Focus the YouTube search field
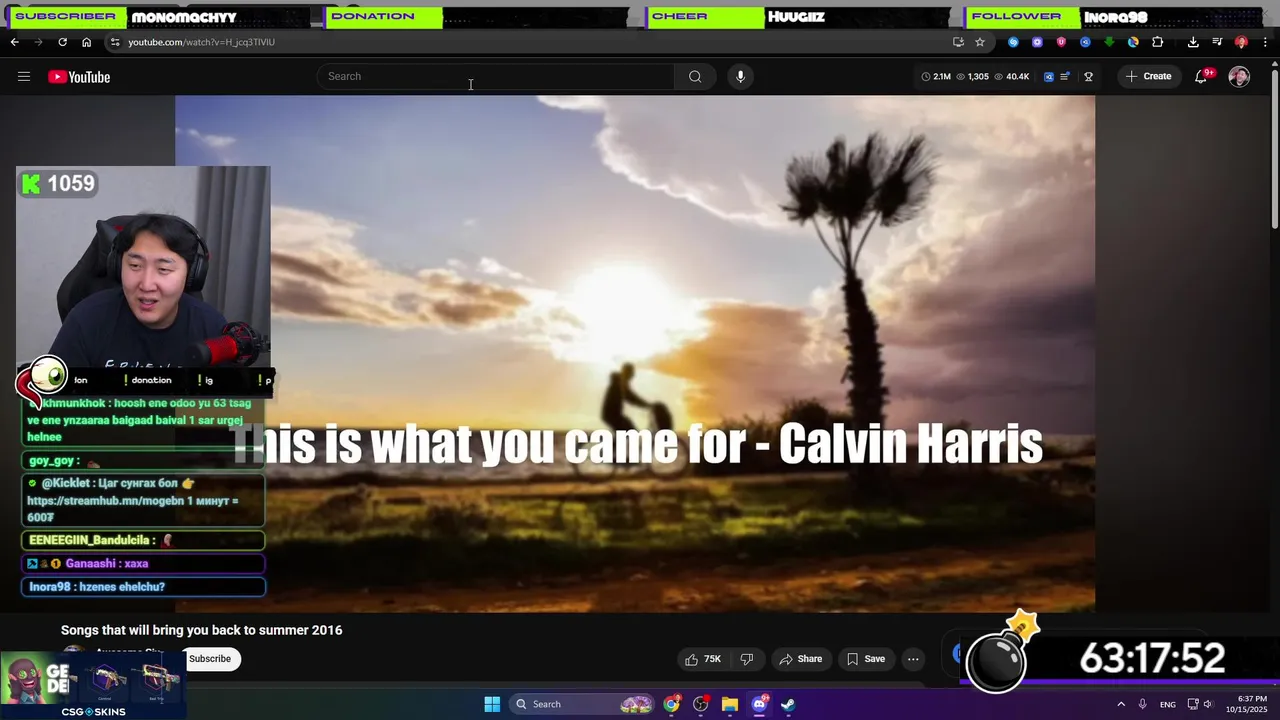This screenshot has width=1280, height=720. (497, 77)
